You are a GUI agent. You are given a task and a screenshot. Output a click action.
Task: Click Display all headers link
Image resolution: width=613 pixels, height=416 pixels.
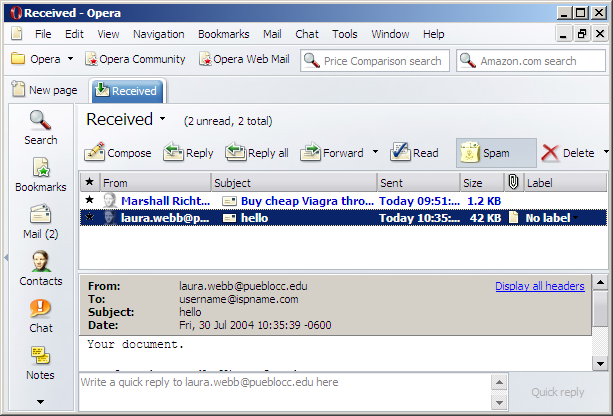tap(539, 286)
